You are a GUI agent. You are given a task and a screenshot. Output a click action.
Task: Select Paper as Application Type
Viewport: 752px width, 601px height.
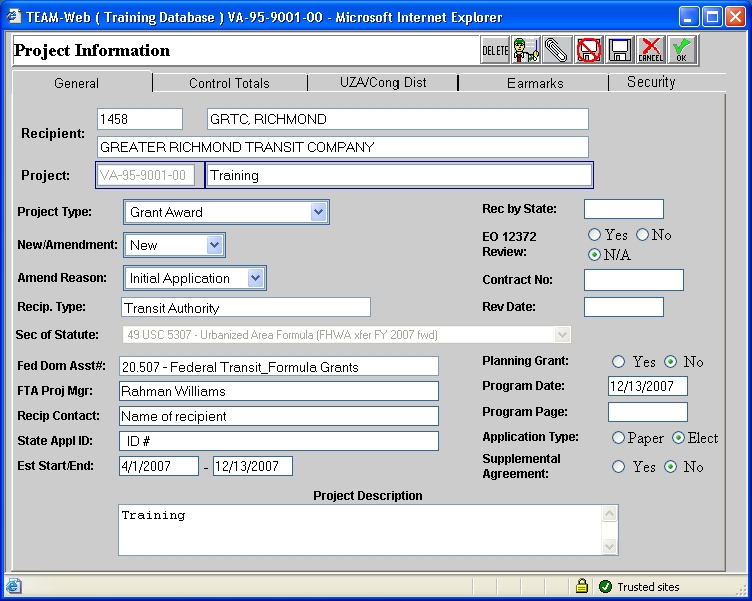pyautogui.click(x=619, y=438)
